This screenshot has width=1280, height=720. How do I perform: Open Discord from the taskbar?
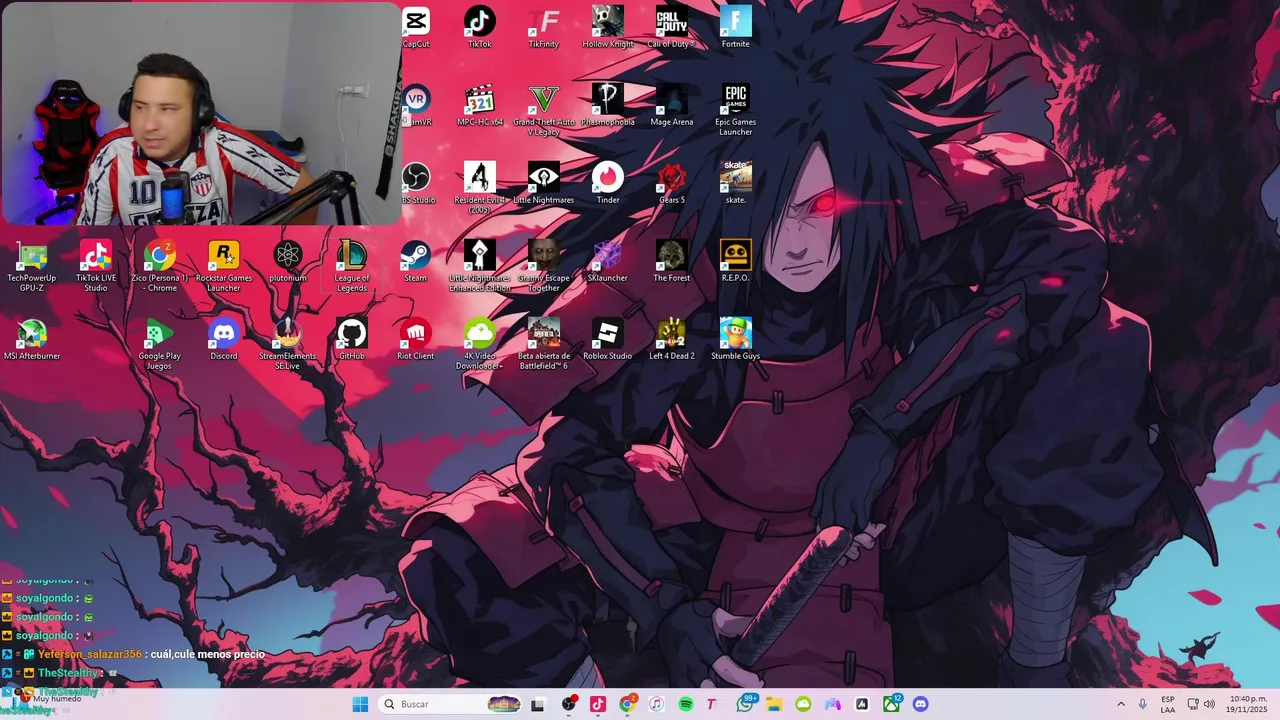(921, 704)
